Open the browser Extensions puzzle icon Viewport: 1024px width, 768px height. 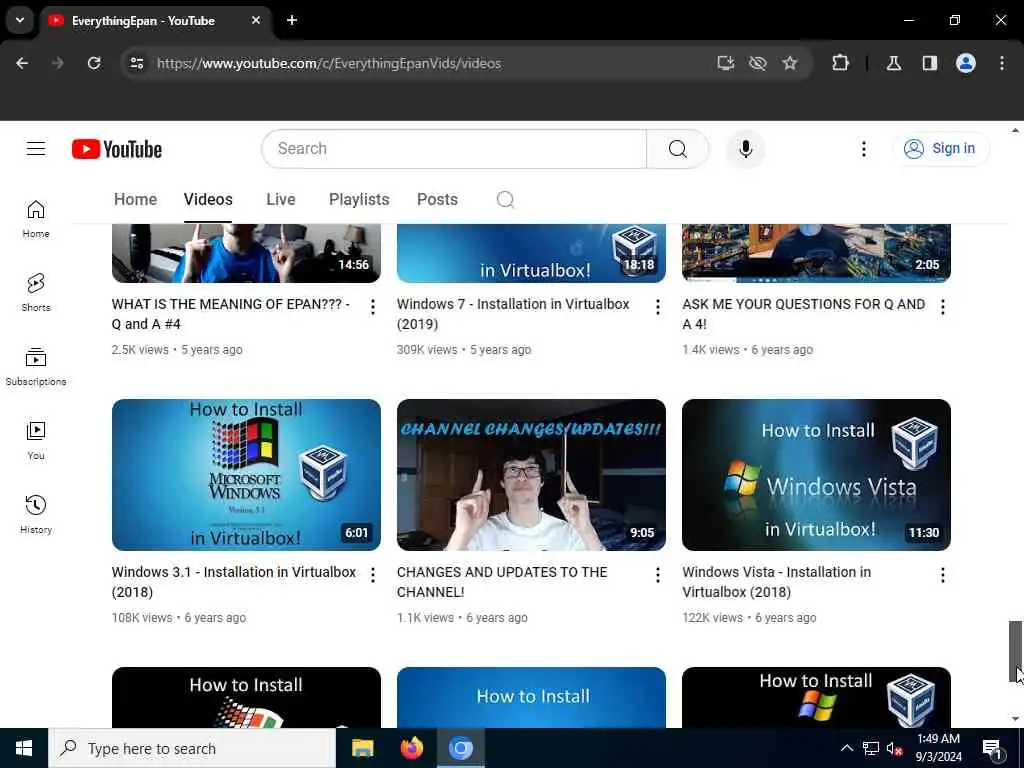click(840, 63)
